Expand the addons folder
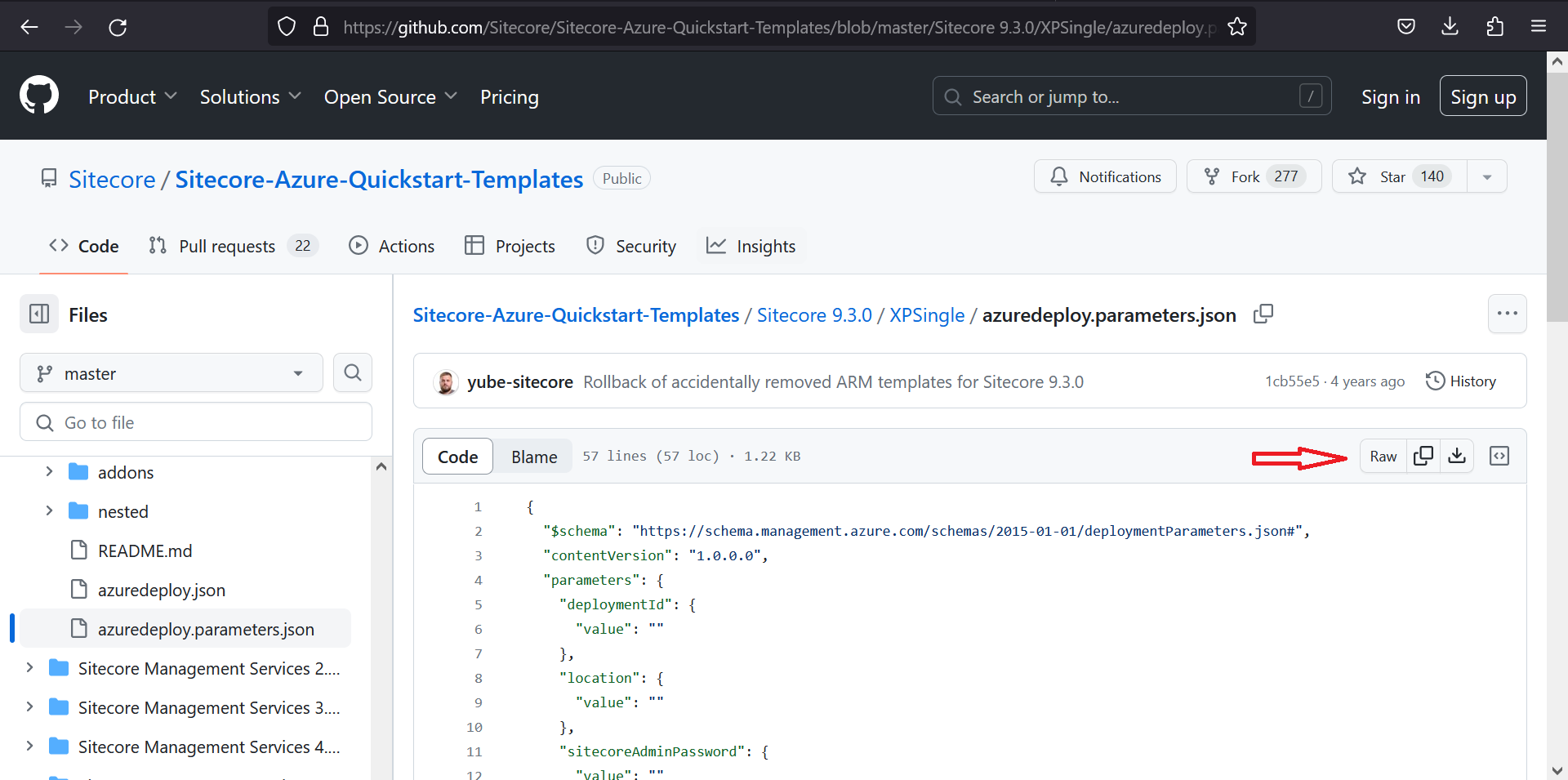The height and width of the screenshot is (780, 1568). click(x=49, y=471)
